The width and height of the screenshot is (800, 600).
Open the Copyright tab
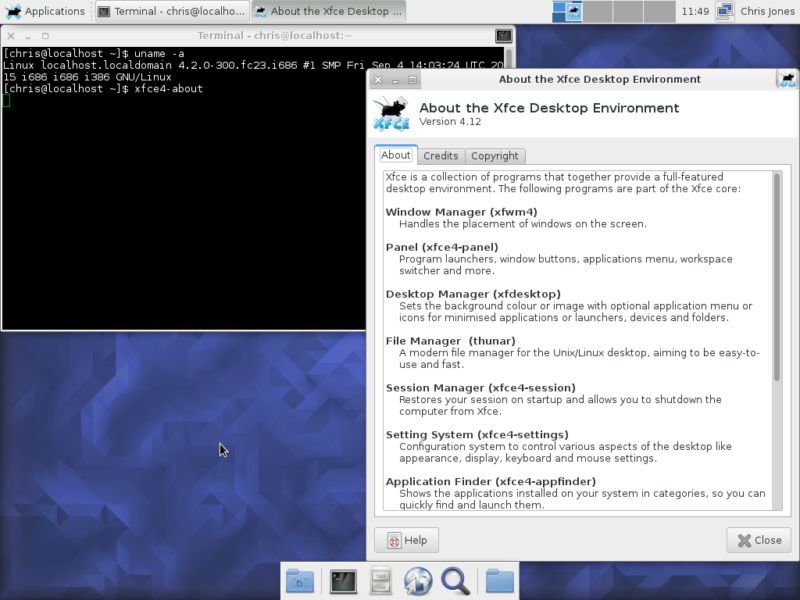click(494, 156)
